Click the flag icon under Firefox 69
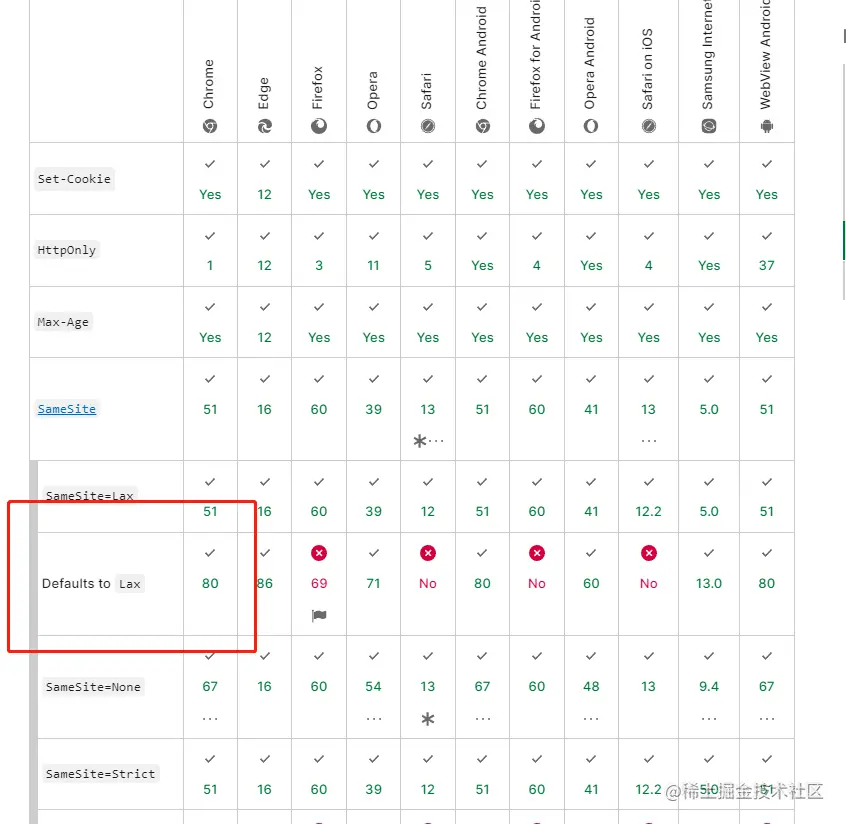Screen dimensions: 846x824 tap(319, 616)
